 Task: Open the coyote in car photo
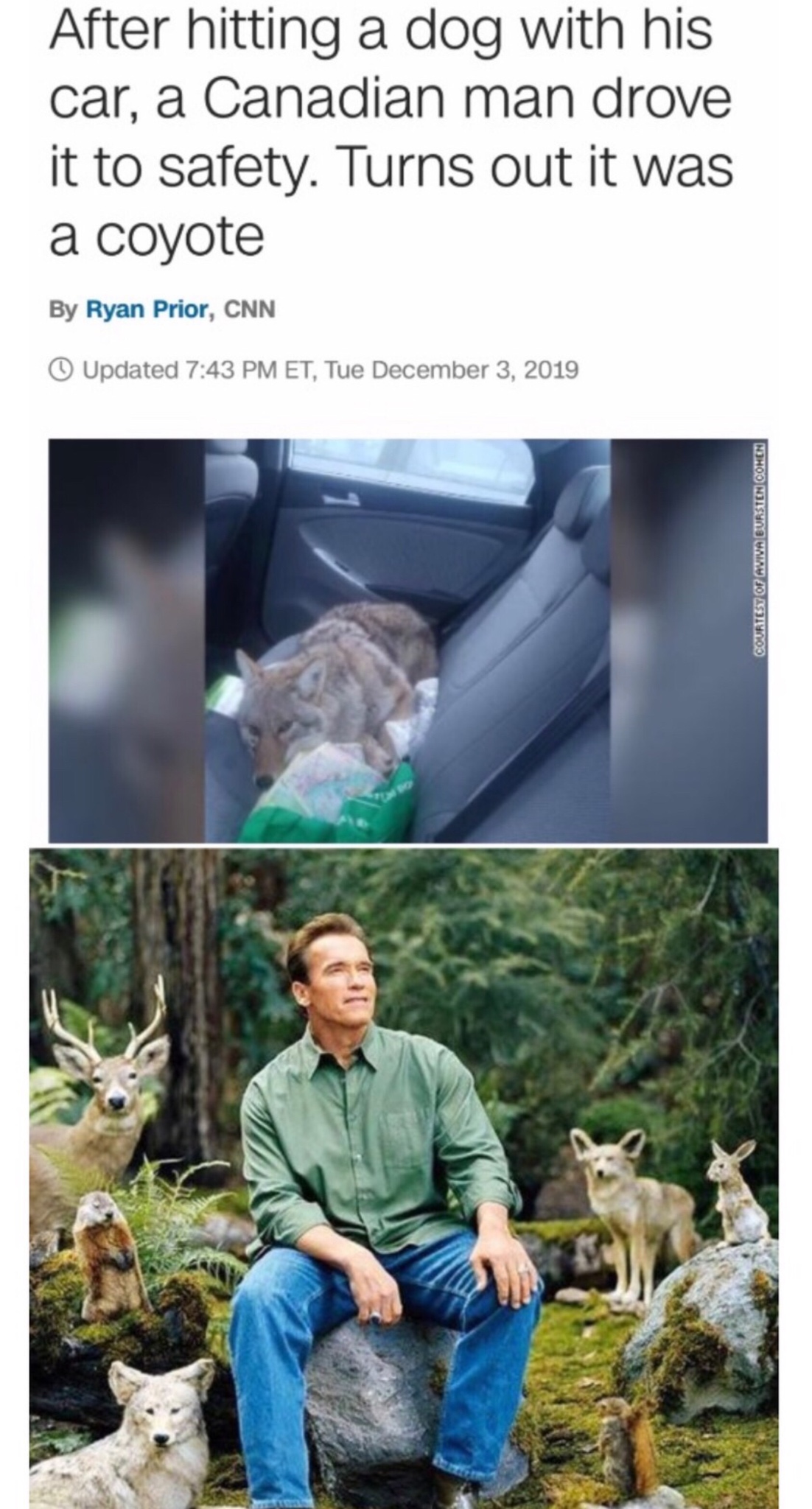point(407,640)
